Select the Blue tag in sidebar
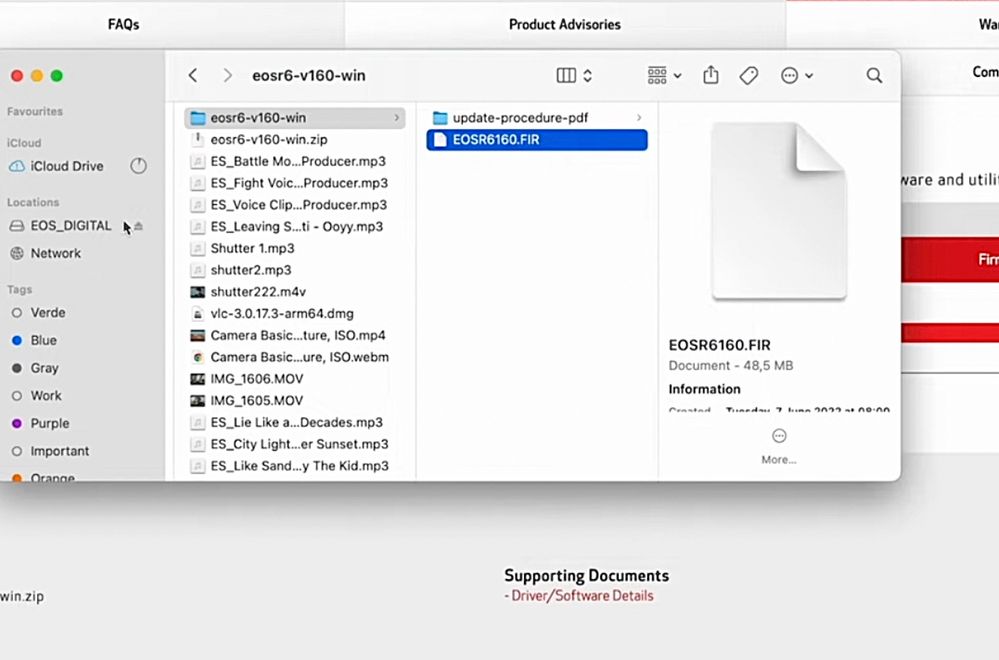The height and width of the screenshot is (660, 999). [44, 340]
